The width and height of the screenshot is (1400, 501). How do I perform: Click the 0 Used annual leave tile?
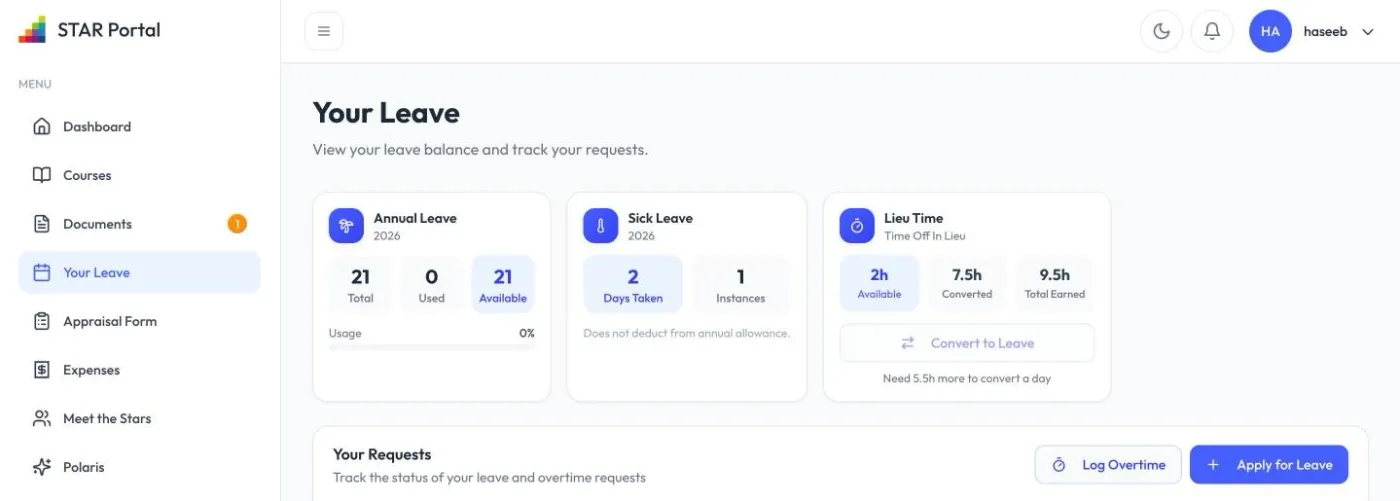tap(432, 285)
